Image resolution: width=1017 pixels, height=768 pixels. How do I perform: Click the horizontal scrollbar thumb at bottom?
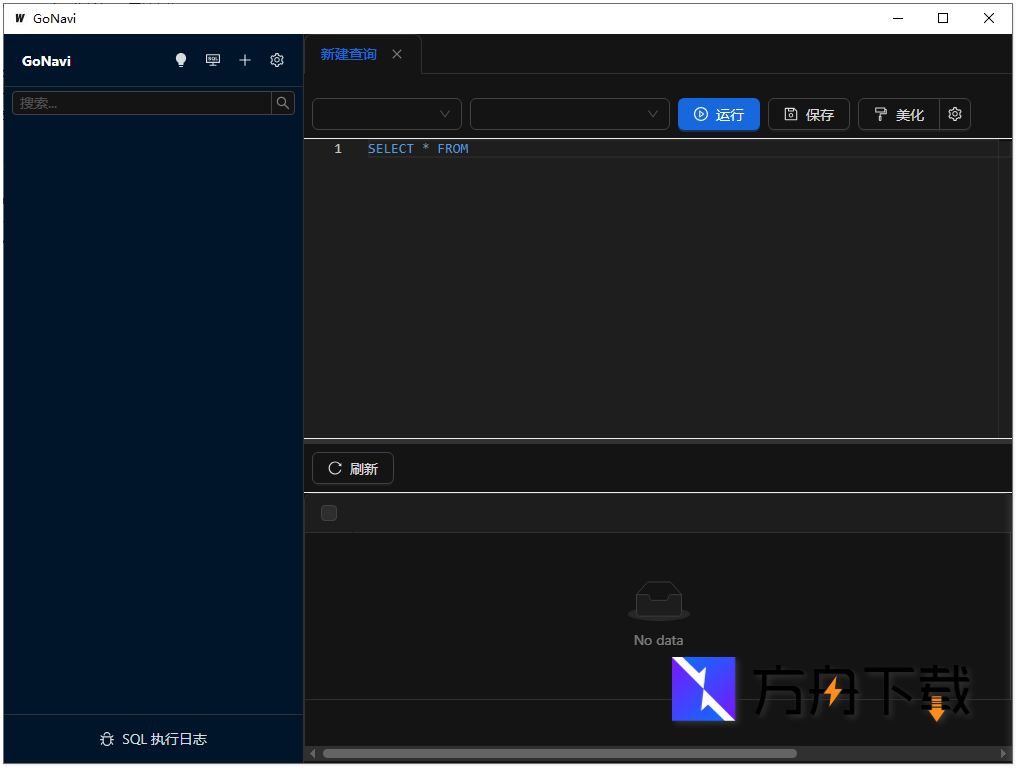560,754
